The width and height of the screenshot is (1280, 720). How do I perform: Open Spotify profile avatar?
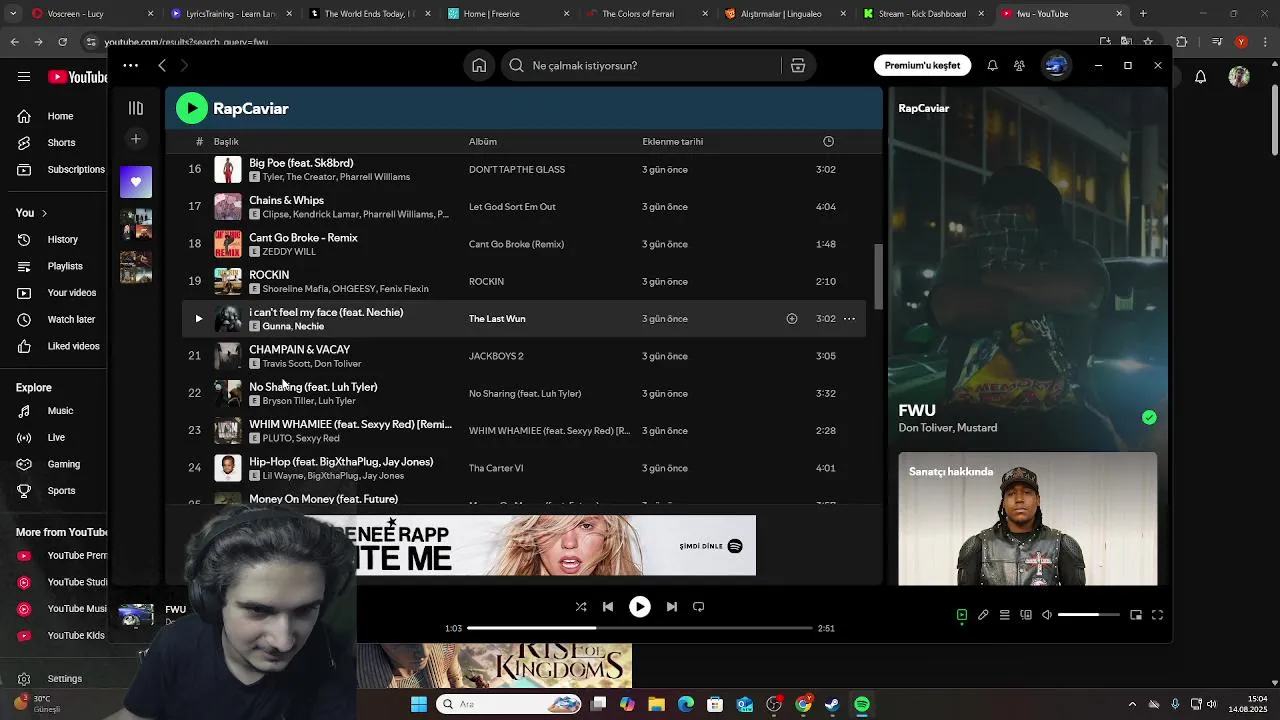(x=1056, y=65)
